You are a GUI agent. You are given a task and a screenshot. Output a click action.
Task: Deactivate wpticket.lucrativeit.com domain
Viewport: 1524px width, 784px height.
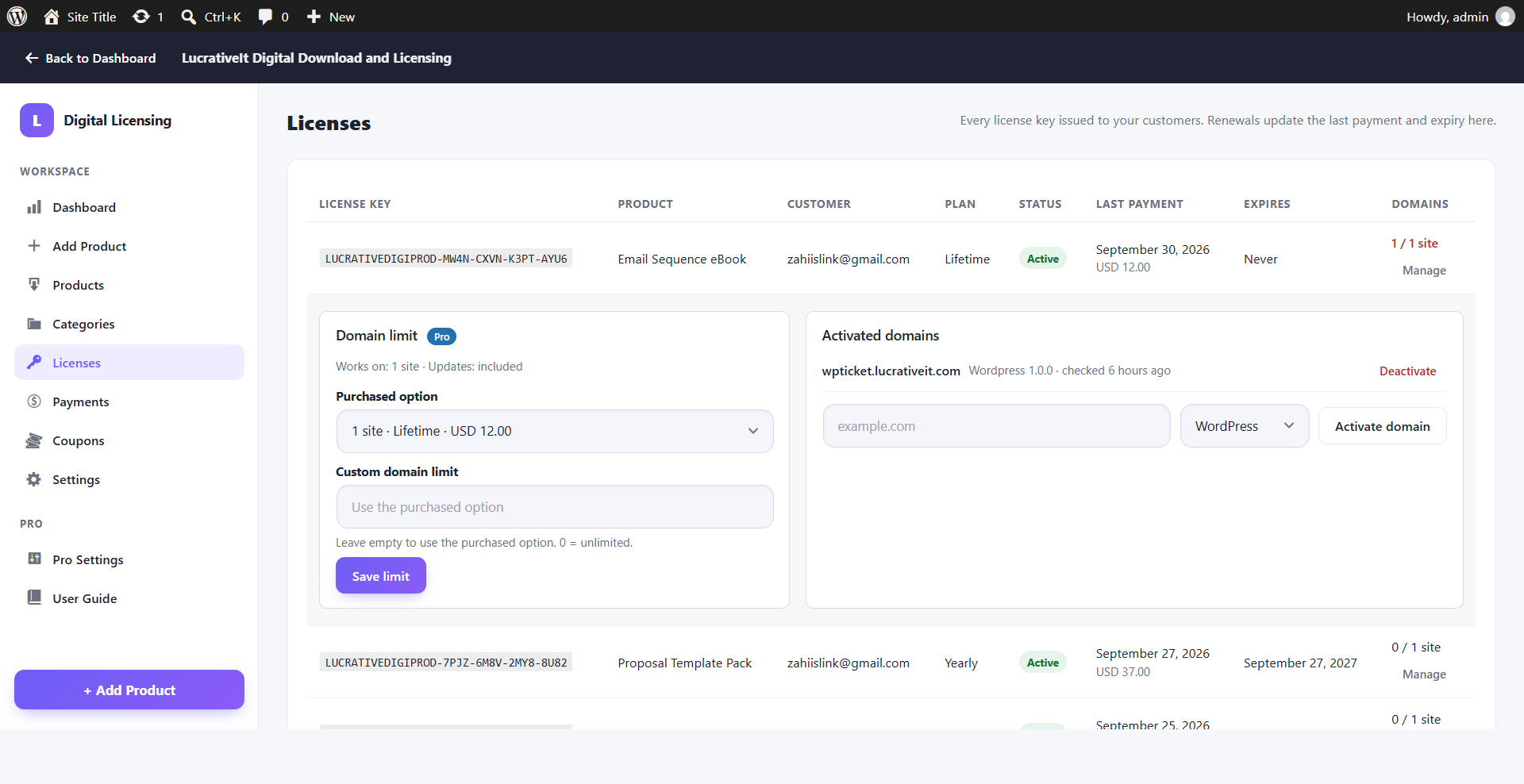coord(1407,371)
